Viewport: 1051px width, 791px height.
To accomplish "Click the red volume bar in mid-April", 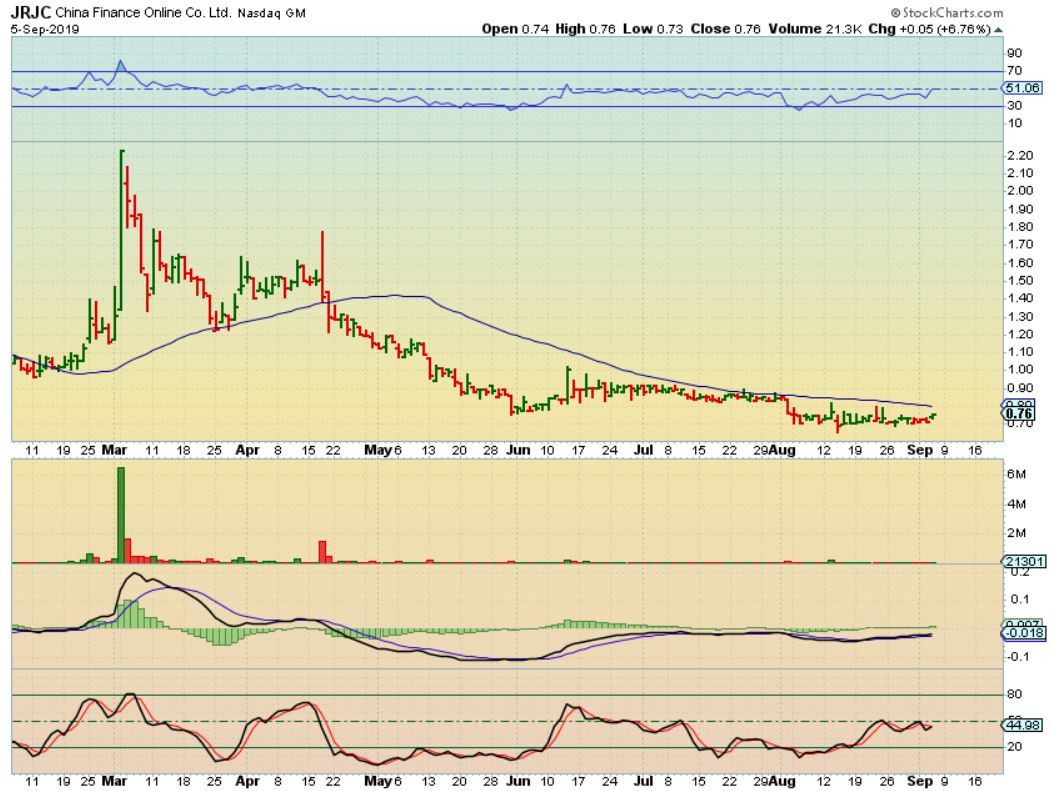I will click(323, 552).
